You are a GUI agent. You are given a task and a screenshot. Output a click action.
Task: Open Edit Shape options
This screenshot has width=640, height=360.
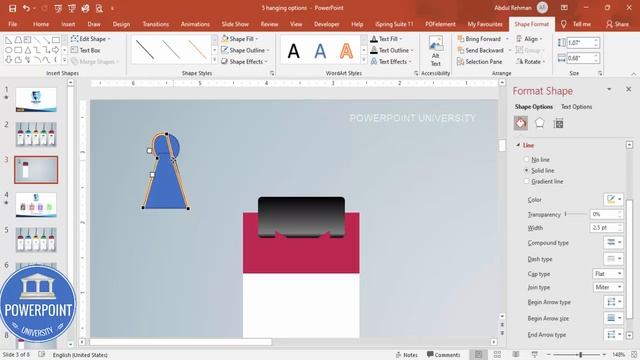[x=90, y=39]
